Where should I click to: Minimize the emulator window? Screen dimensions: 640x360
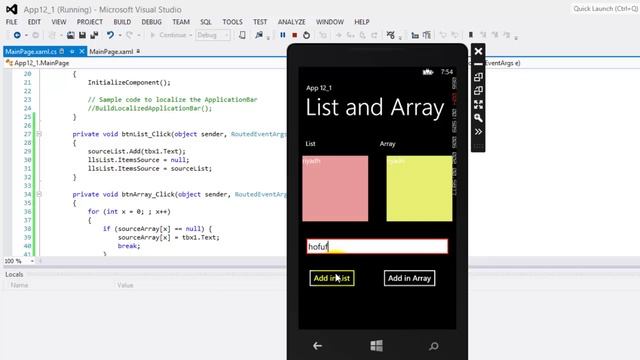pos(478,64)
